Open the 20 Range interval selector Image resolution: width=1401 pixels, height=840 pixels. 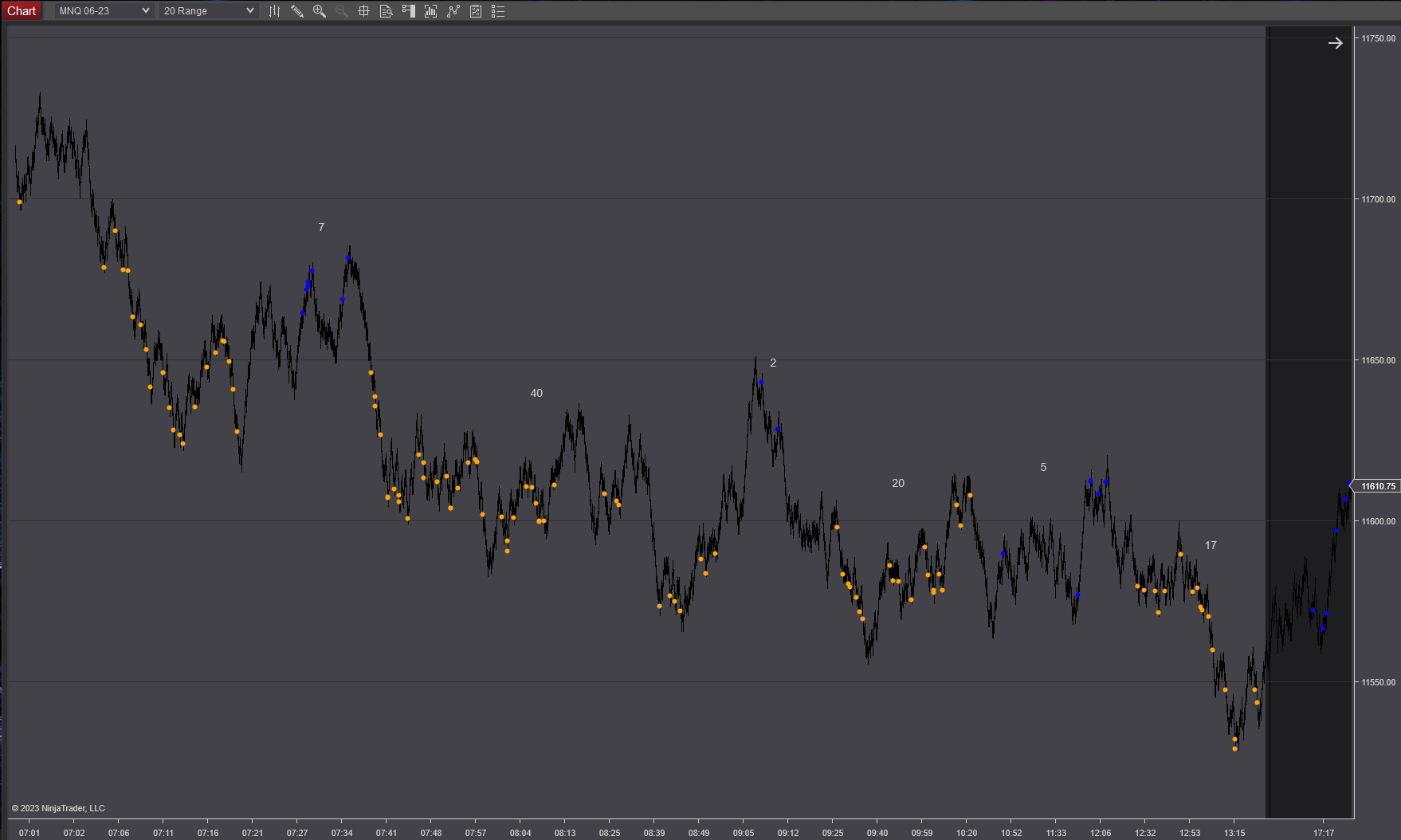208,11
